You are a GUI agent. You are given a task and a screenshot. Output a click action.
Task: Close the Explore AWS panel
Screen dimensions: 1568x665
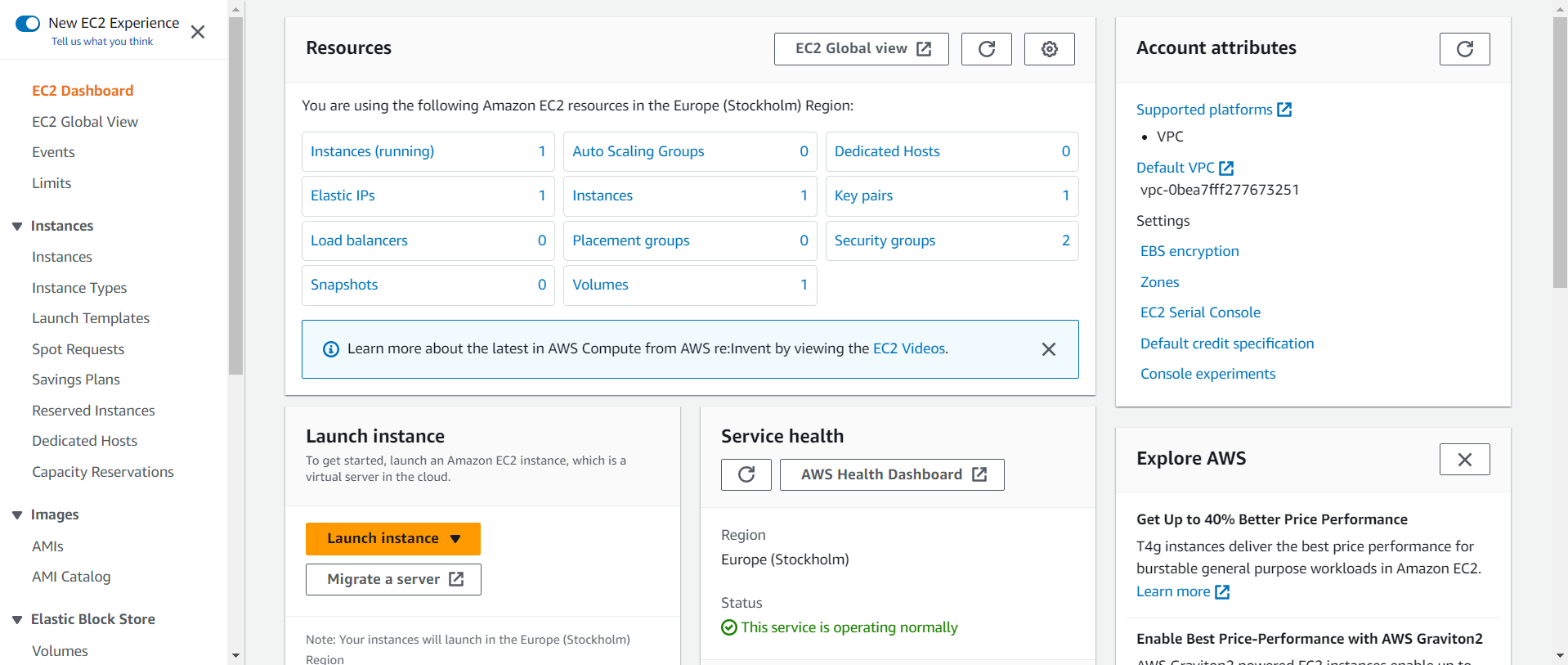click(x=1465, y=460)
